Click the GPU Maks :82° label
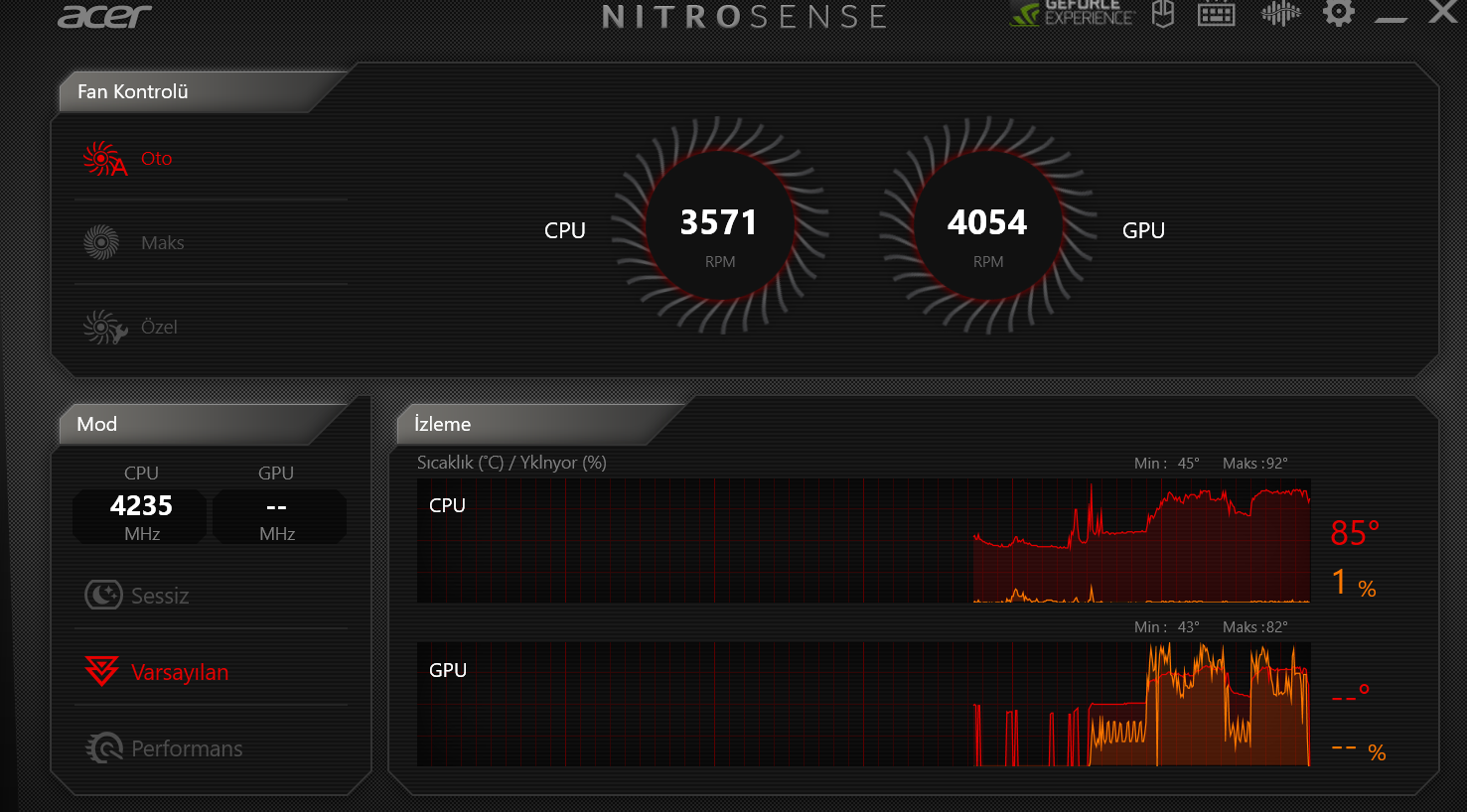 pos(1255,627)
